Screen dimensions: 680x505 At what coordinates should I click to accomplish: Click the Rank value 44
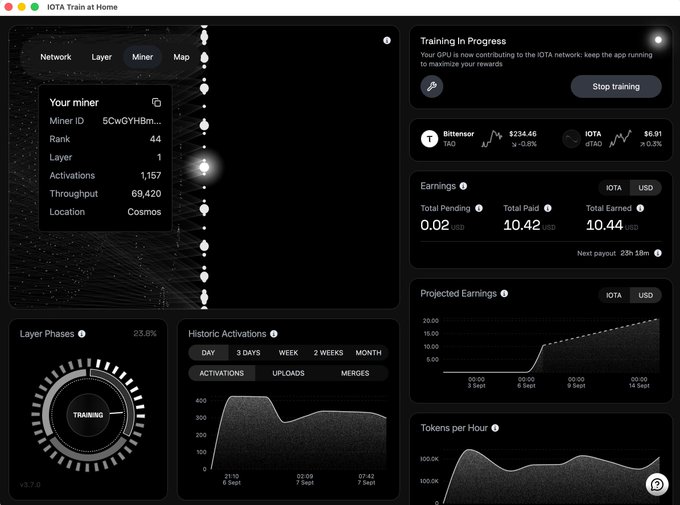tap(155, 139)
